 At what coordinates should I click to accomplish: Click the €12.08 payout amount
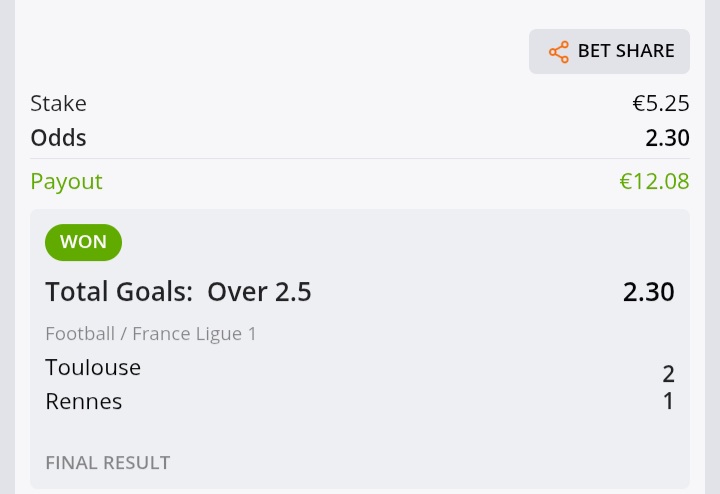coord(654,181)
